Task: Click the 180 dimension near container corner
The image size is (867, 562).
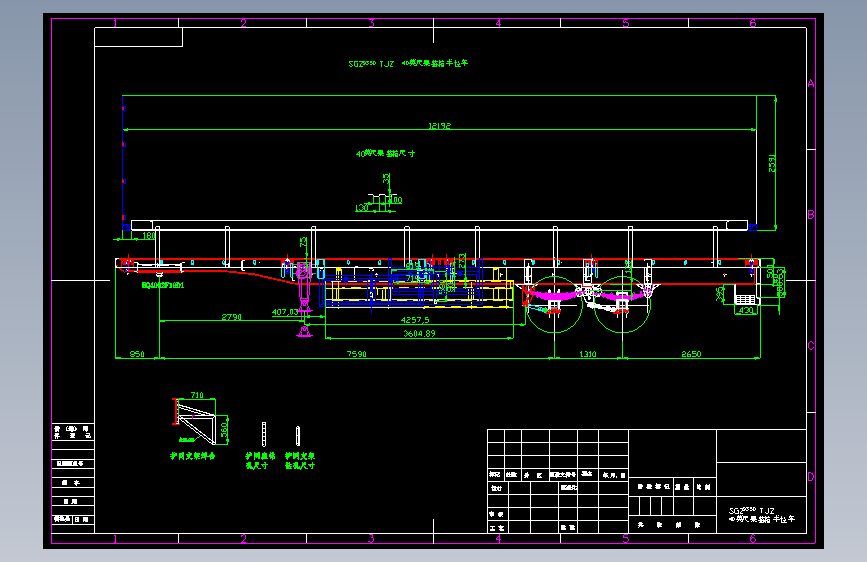Action: 149,236
